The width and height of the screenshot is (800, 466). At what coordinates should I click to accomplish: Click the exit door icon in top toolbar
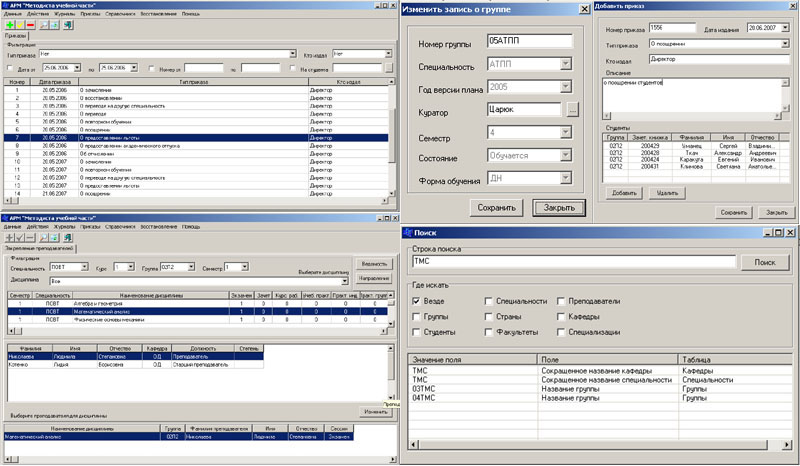[68, 24]
